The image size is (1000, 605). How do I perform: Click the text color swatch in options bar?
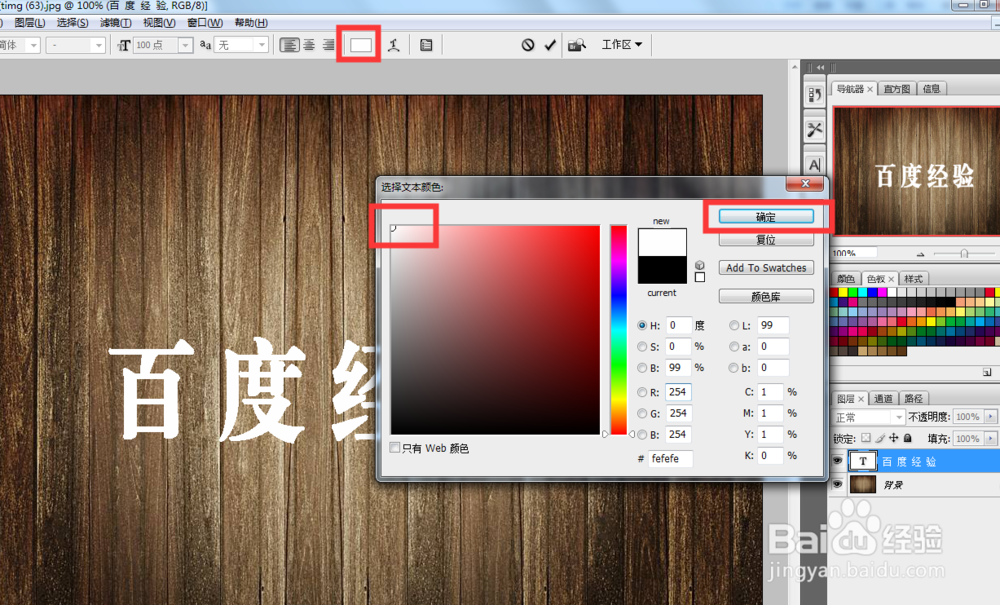click(360, 45)
